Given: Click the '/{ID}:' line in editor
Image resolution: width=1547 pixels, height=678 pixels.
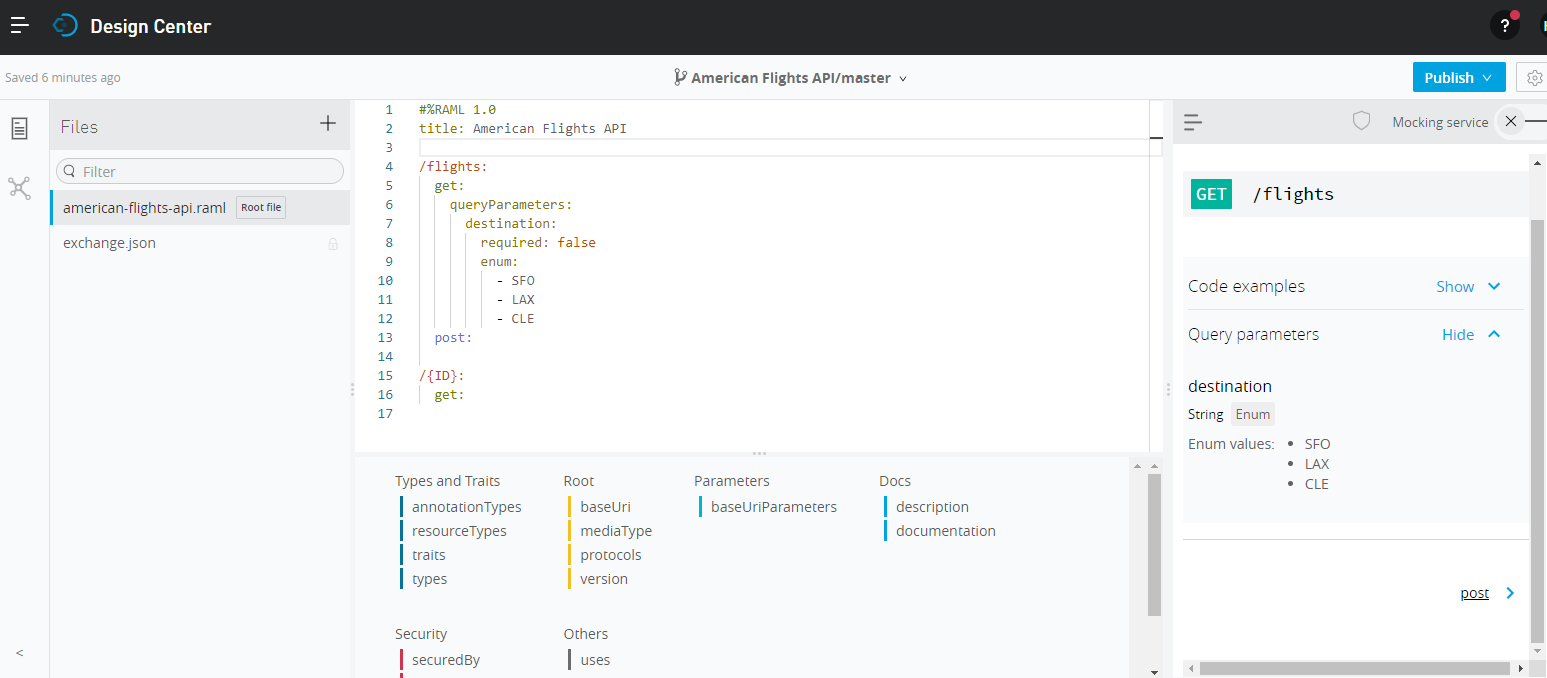Looking at the screenshot, I should (443, 376).
